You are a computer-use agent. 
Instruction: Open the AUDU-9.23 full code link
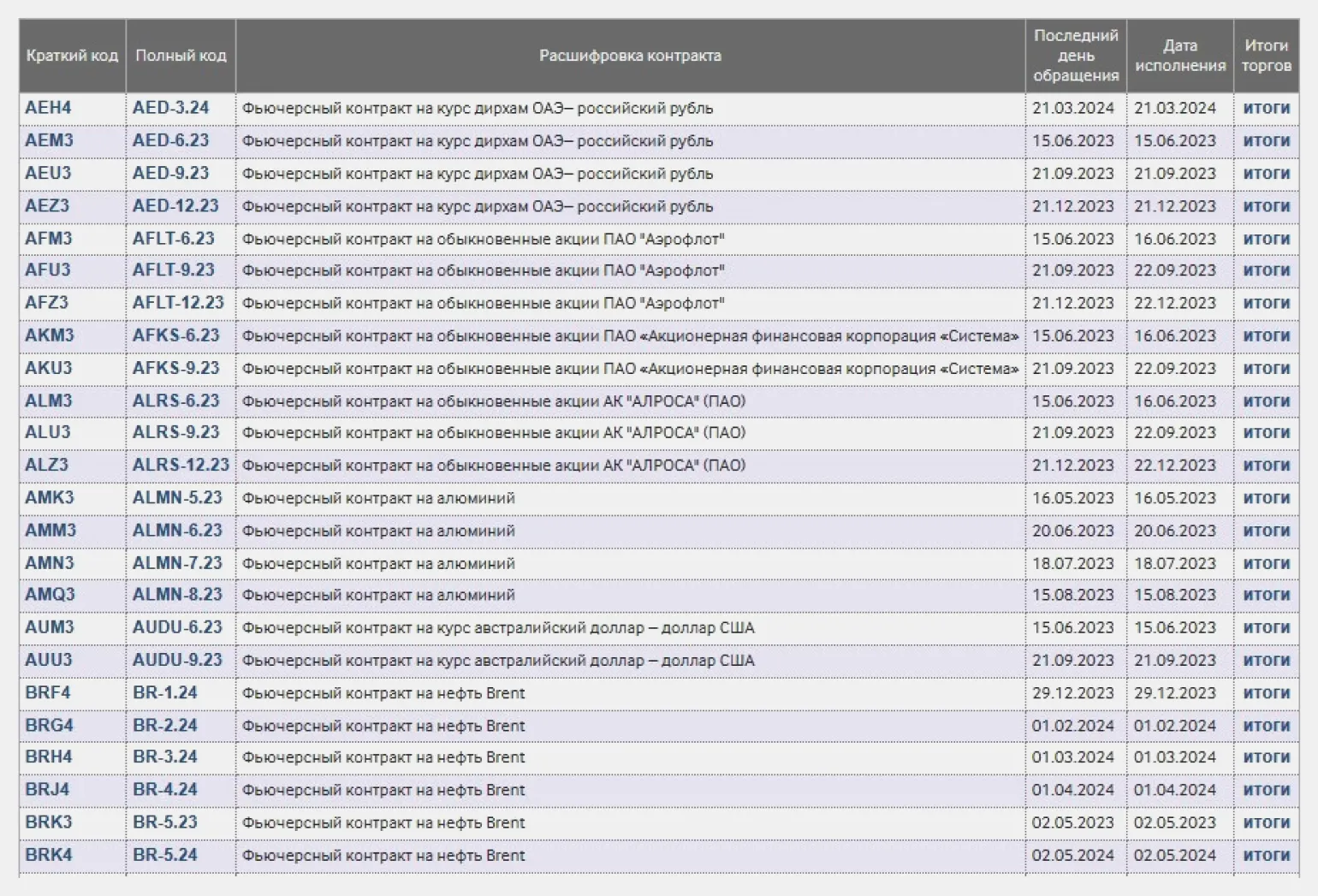[177, 660]
